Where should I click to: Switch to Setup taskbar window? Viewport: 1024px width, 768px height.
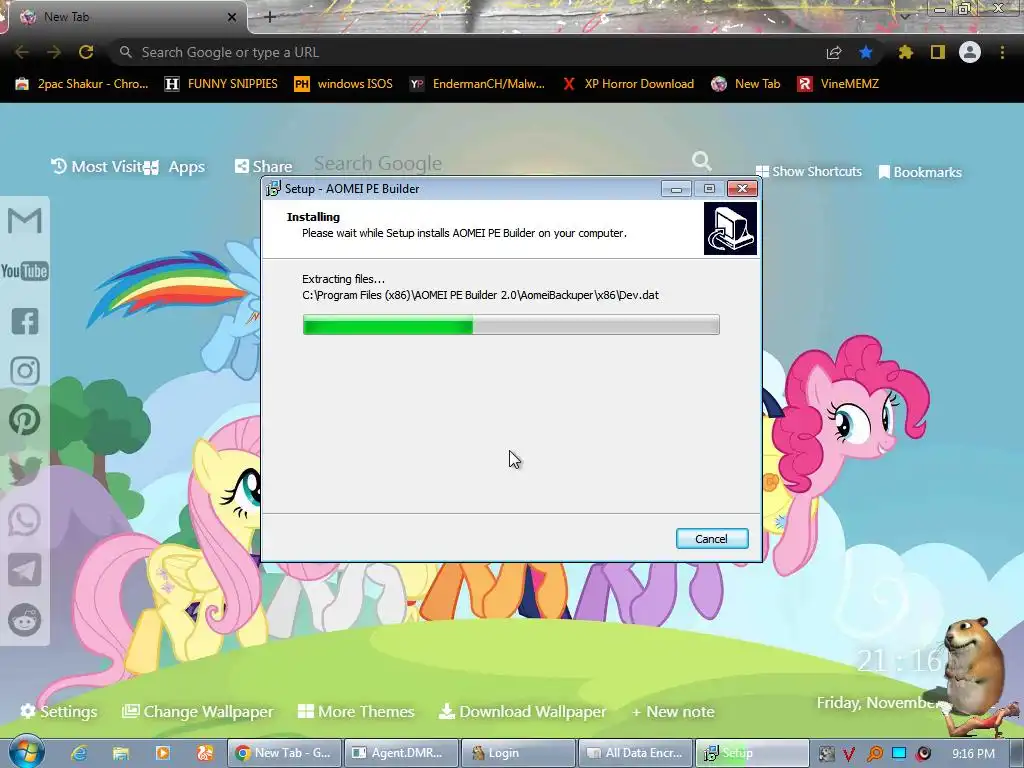(752, 753)
